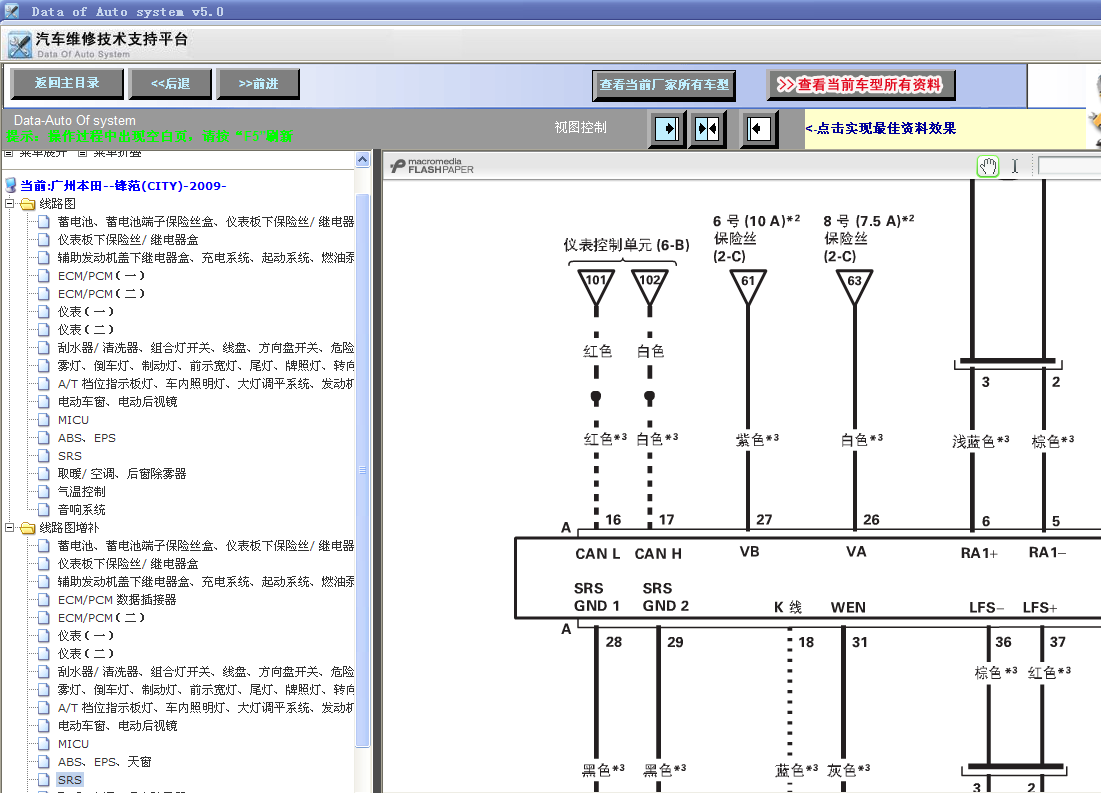Screen dimensions: 1101x793
Task: Click the tree panel scrollbar up arrow
Action: click(362, 160)
